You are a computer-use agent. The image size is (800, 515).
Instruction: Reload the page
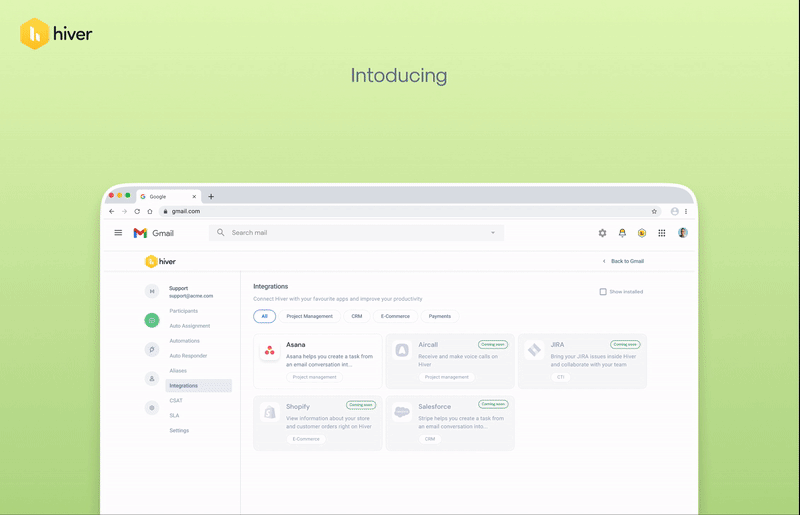(137, 211)
